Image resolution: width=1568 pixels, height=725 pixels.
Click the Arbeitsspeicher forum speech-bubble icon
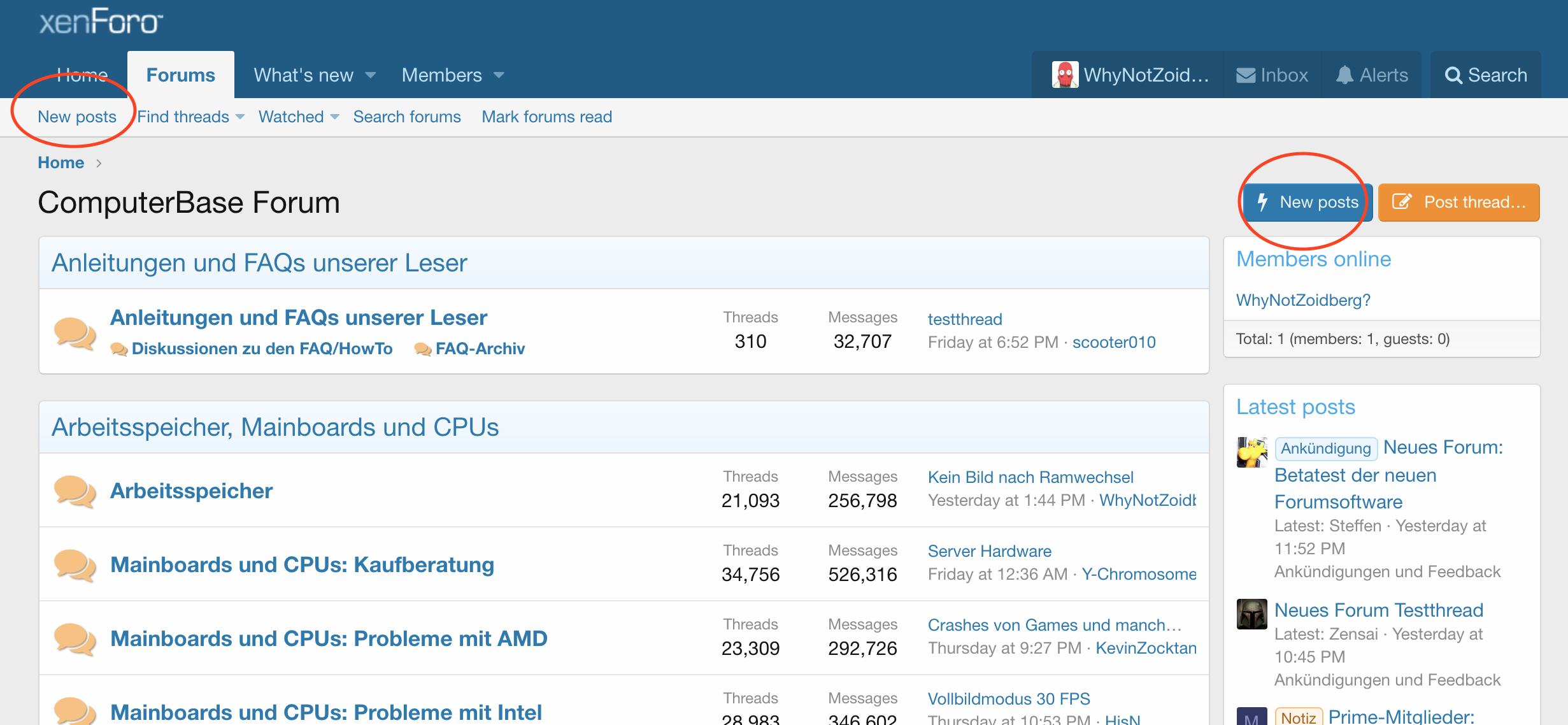click(x=75, y=491)
